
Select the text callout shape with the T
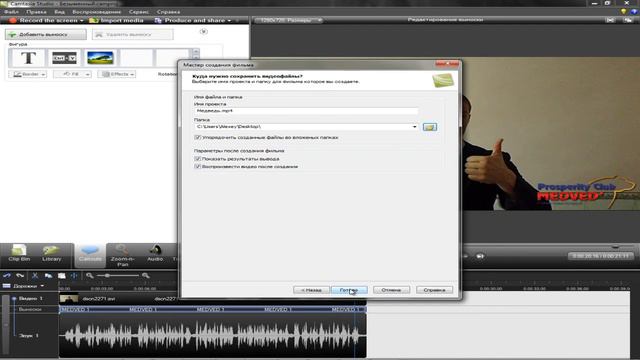pyautogui.click(x=28, y=58)
